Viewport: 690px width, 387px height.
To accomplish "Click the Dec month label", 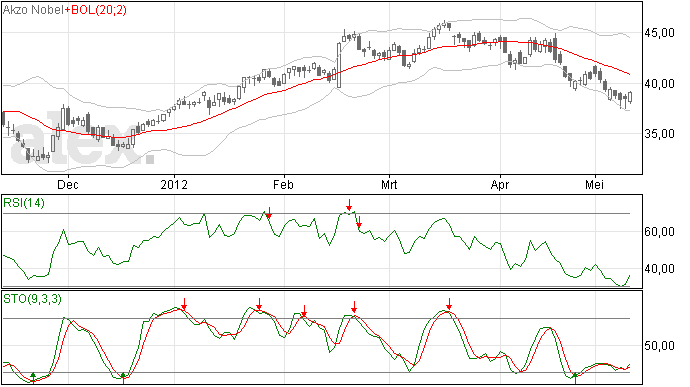I will click(x=68, y=184).
